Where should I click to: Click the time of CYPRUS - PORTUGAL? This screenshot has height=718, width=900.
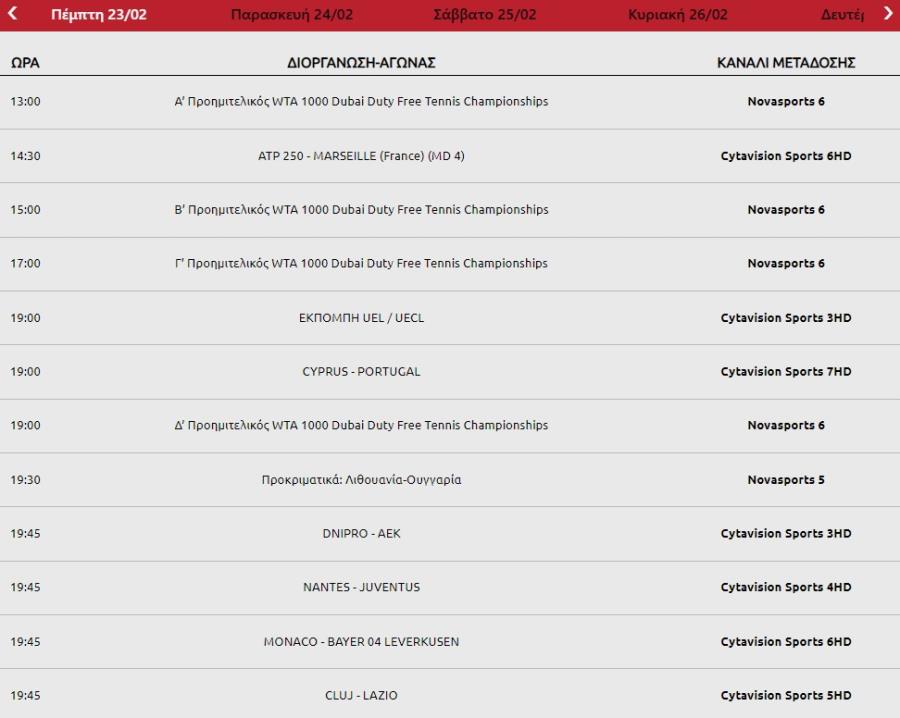click(x=25, y=372)
